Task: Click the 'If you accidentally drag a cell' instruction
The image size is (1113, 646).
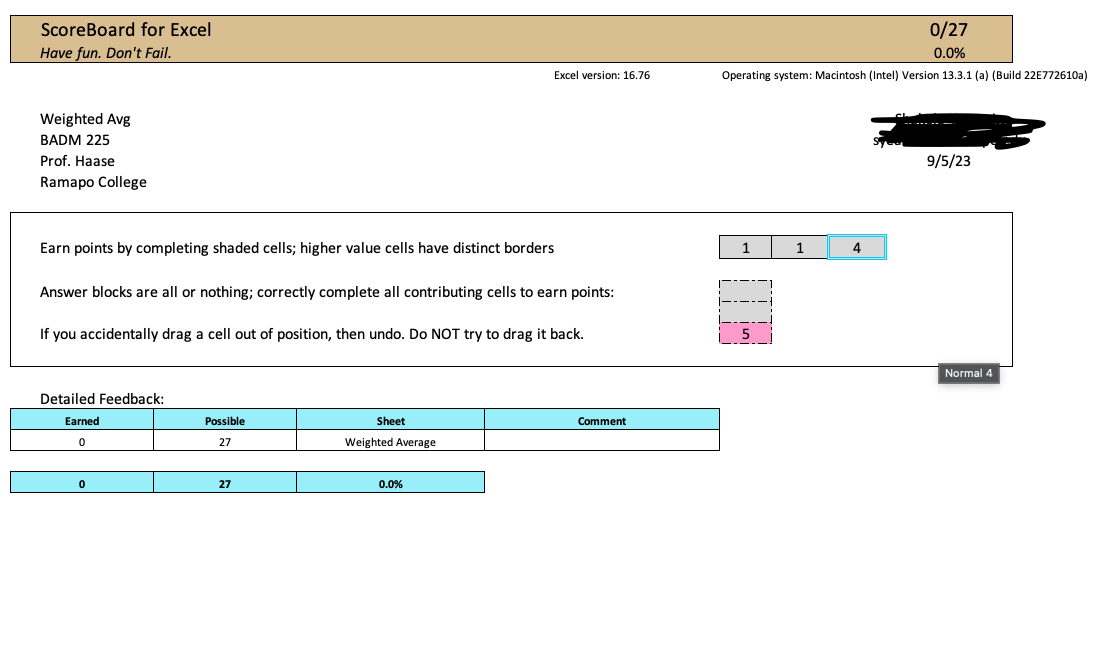Action: tap(312, 334)
